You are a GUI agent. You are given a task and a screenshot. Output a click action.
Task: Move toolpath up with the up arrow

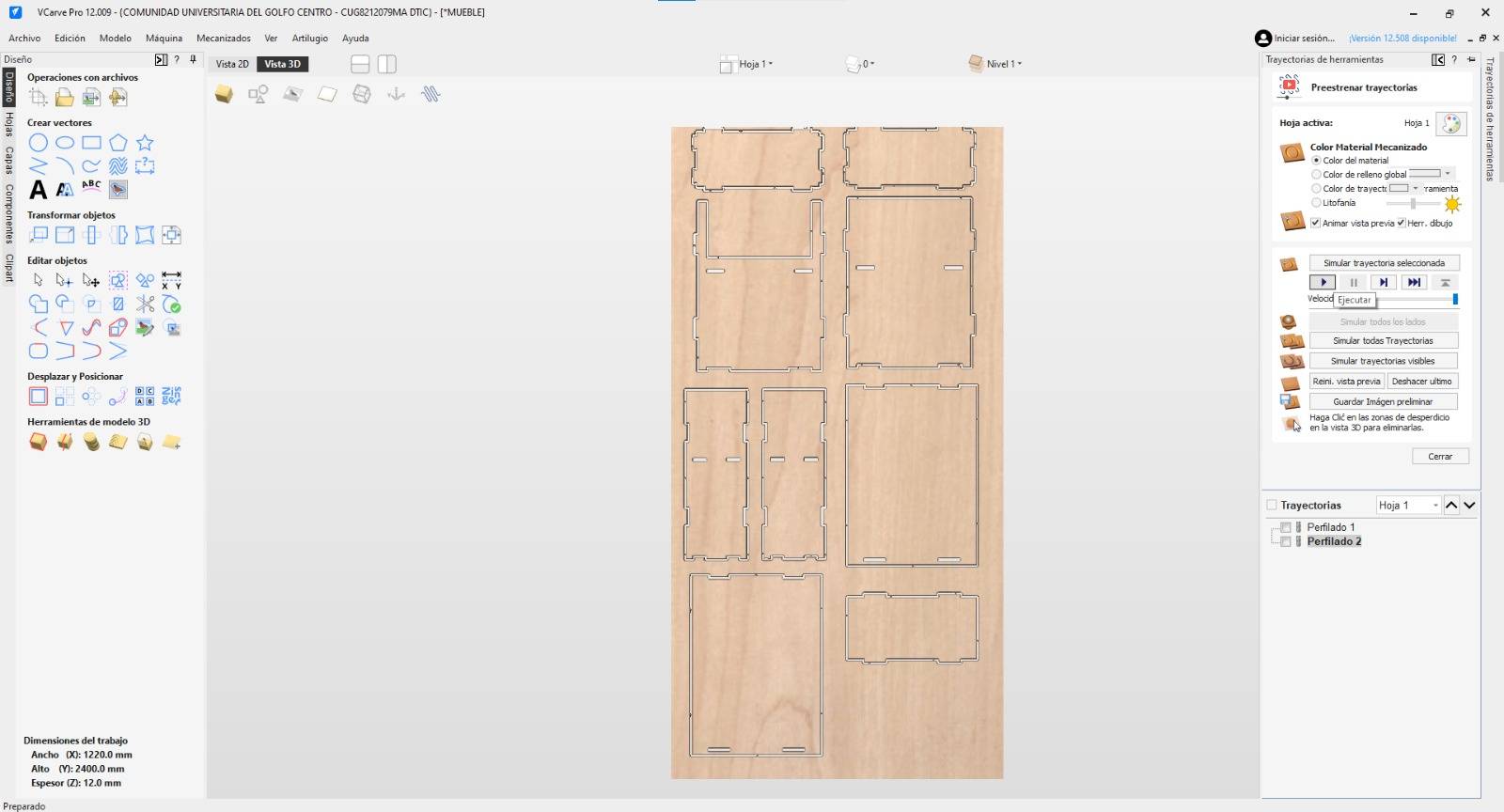(1451, 506)
